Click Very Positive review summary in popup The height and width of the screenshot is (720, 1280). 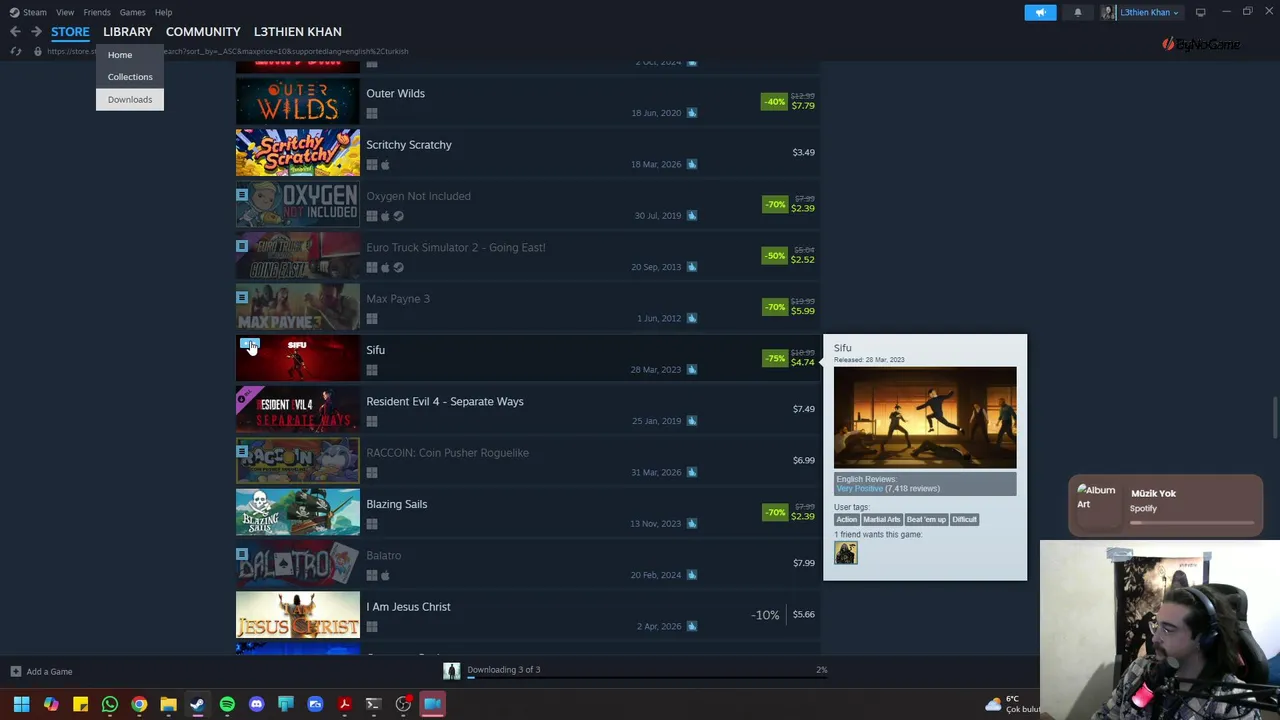pyautogui.click(x=860, y=489)
